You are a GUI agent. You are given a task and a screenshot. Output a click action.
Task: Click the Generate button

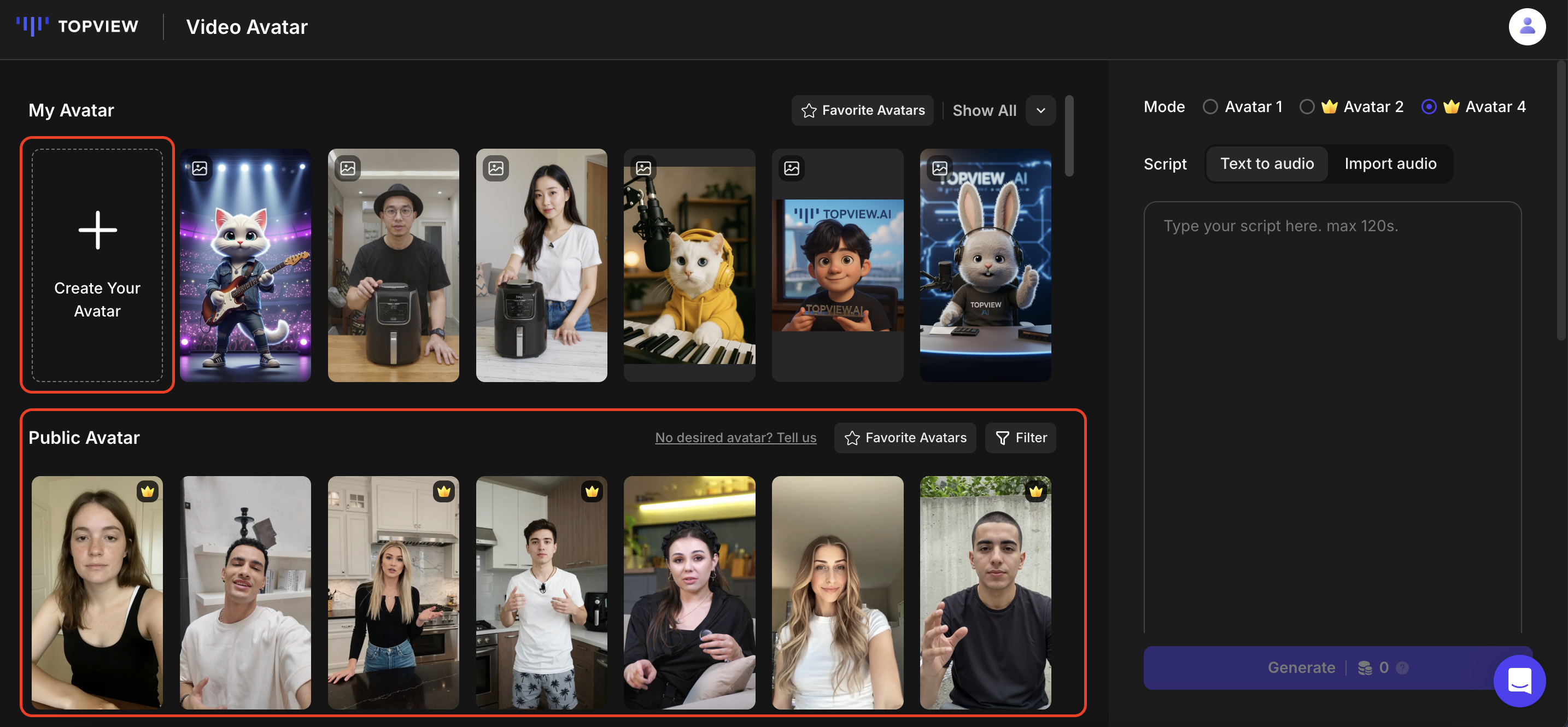click(1301, 667)
